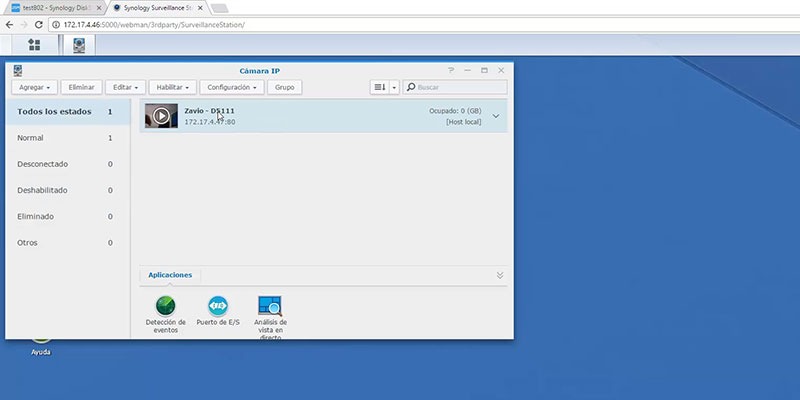
Task: Click the list view mode icon
Action: pyautogui.click(x=380, y=87)
